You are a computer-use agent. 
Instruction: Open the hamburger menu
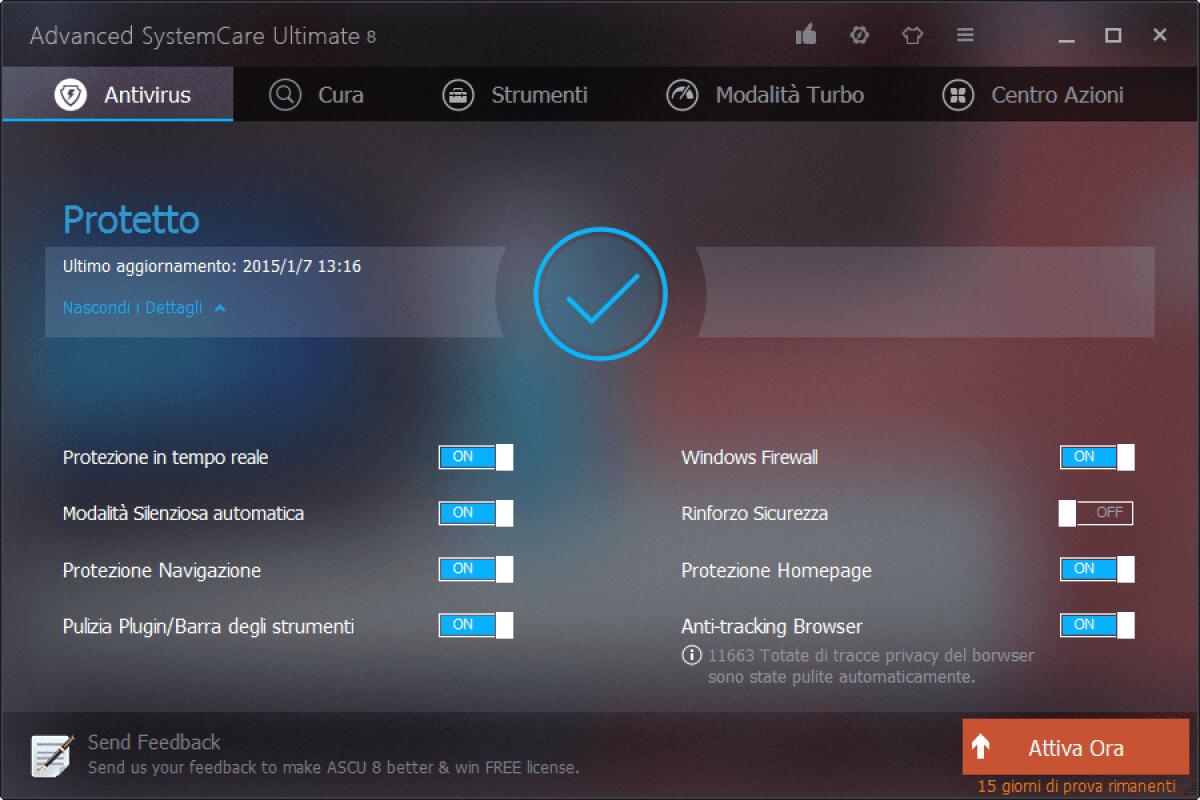(965, 33)
